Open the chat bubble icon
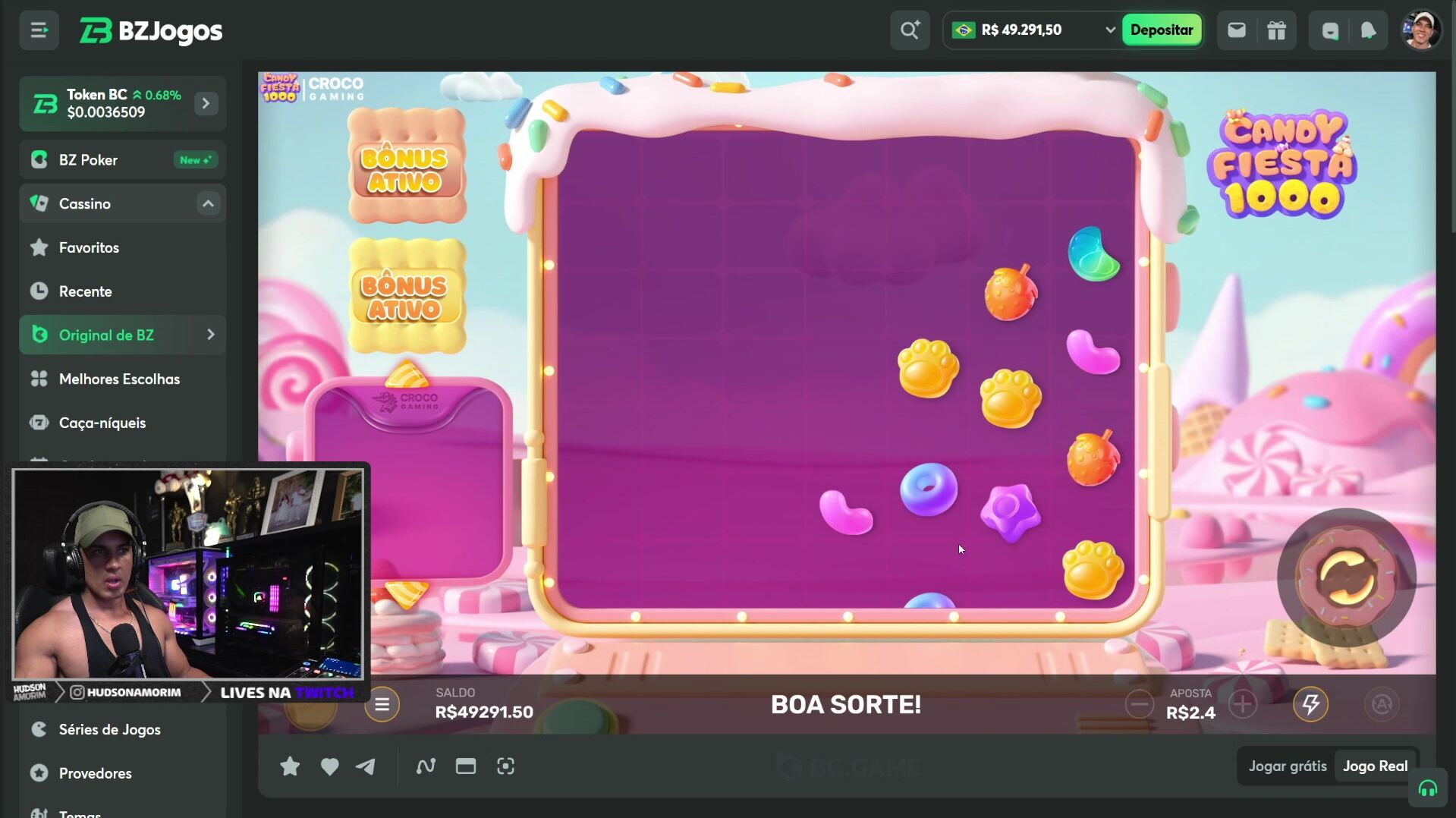This screenshot has width=1456, height=818. point(1329,30)
